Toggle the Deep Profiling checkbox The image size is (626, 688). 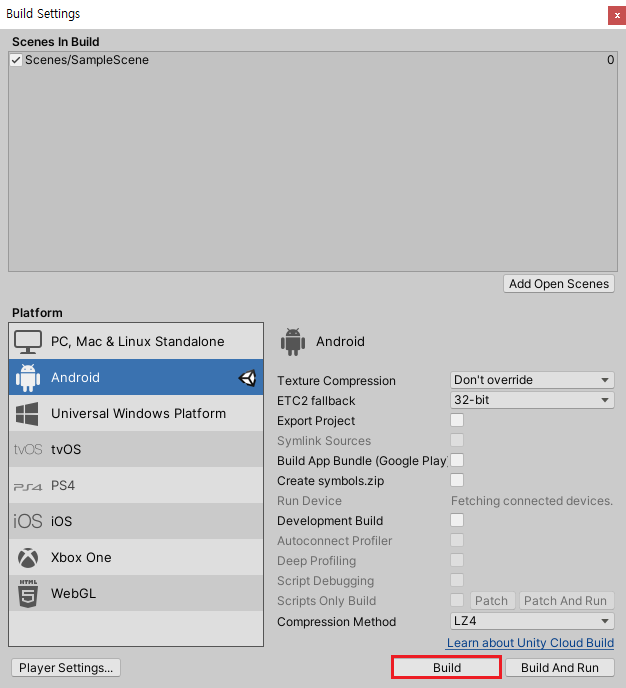[457, 560]
